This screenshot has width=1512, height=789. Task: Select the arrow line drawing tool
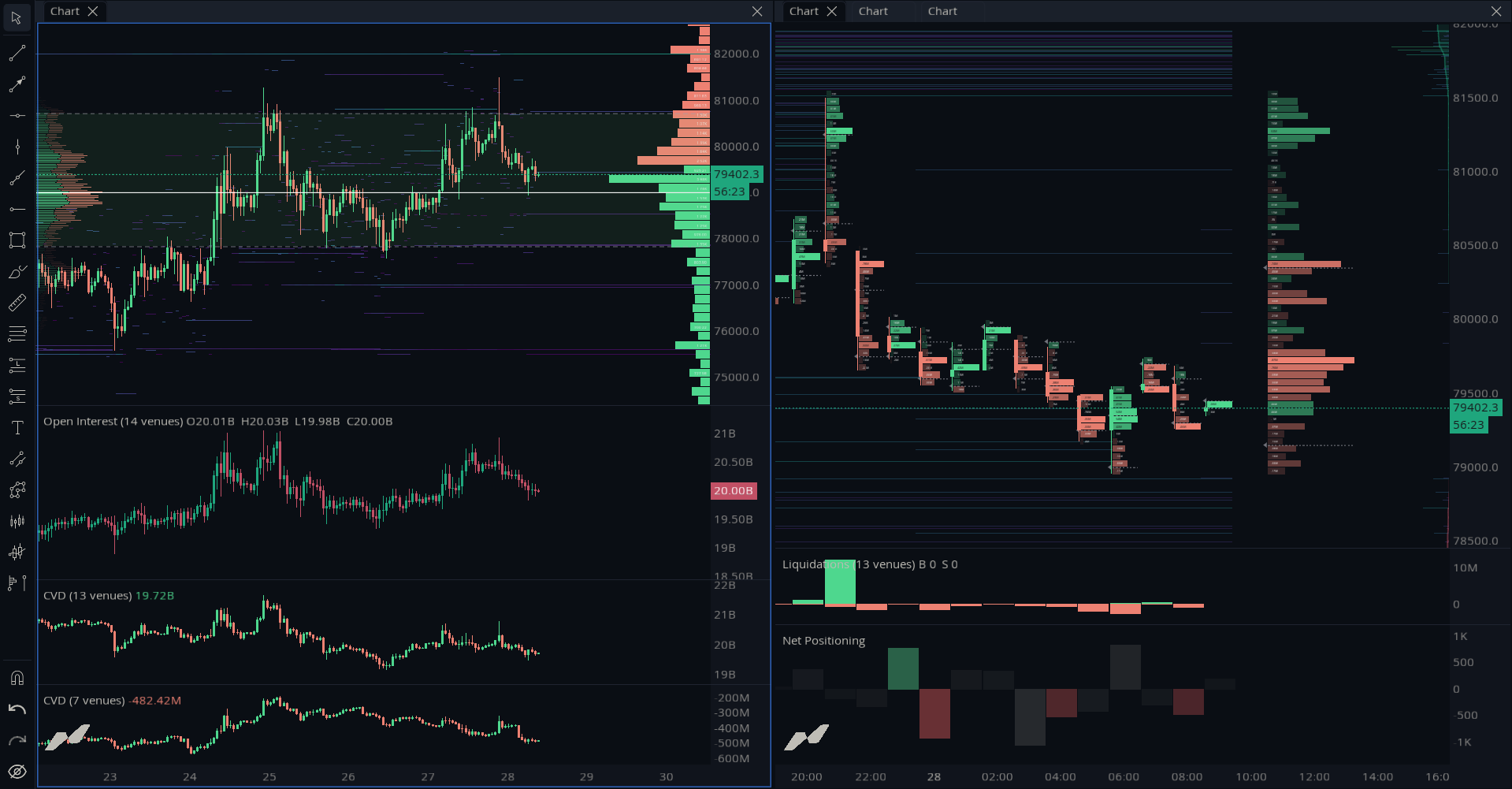17,84
